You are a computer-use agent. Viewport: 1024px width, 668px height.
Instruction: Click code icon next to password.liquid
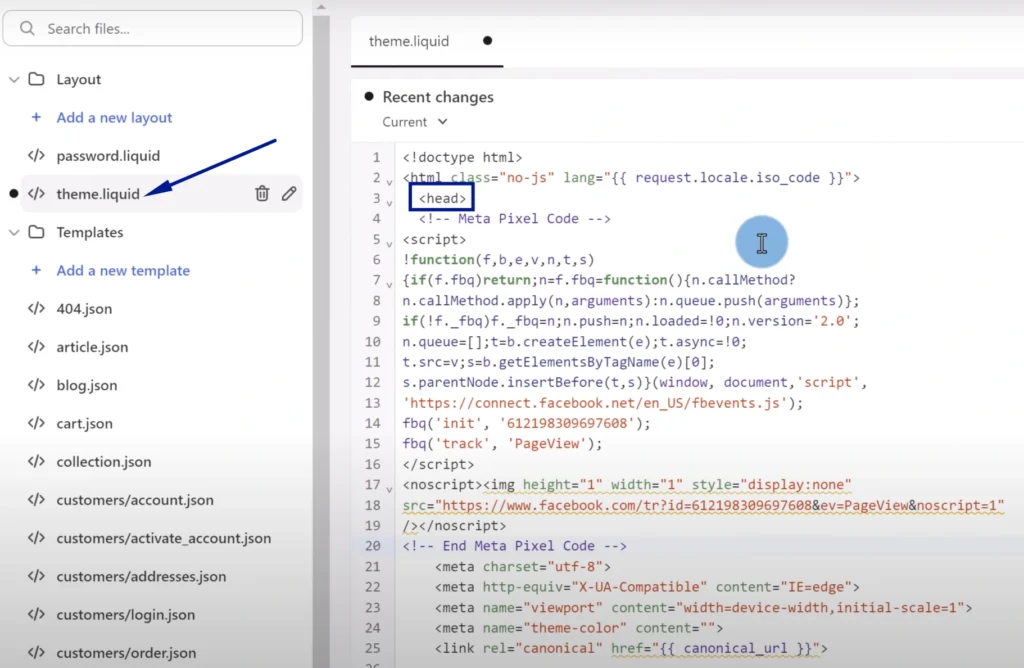pos(36,156)
